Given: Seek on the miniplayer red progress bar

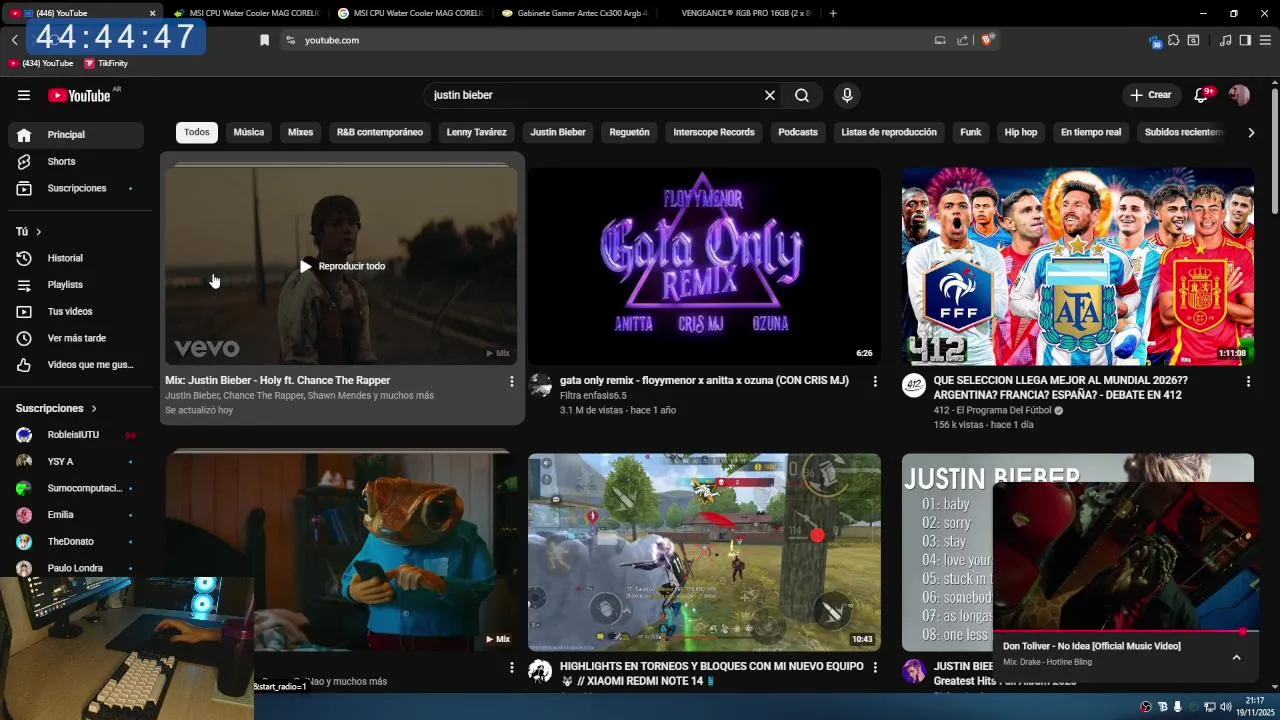Looking at the screenshot, I should [x=1126, y=631].
